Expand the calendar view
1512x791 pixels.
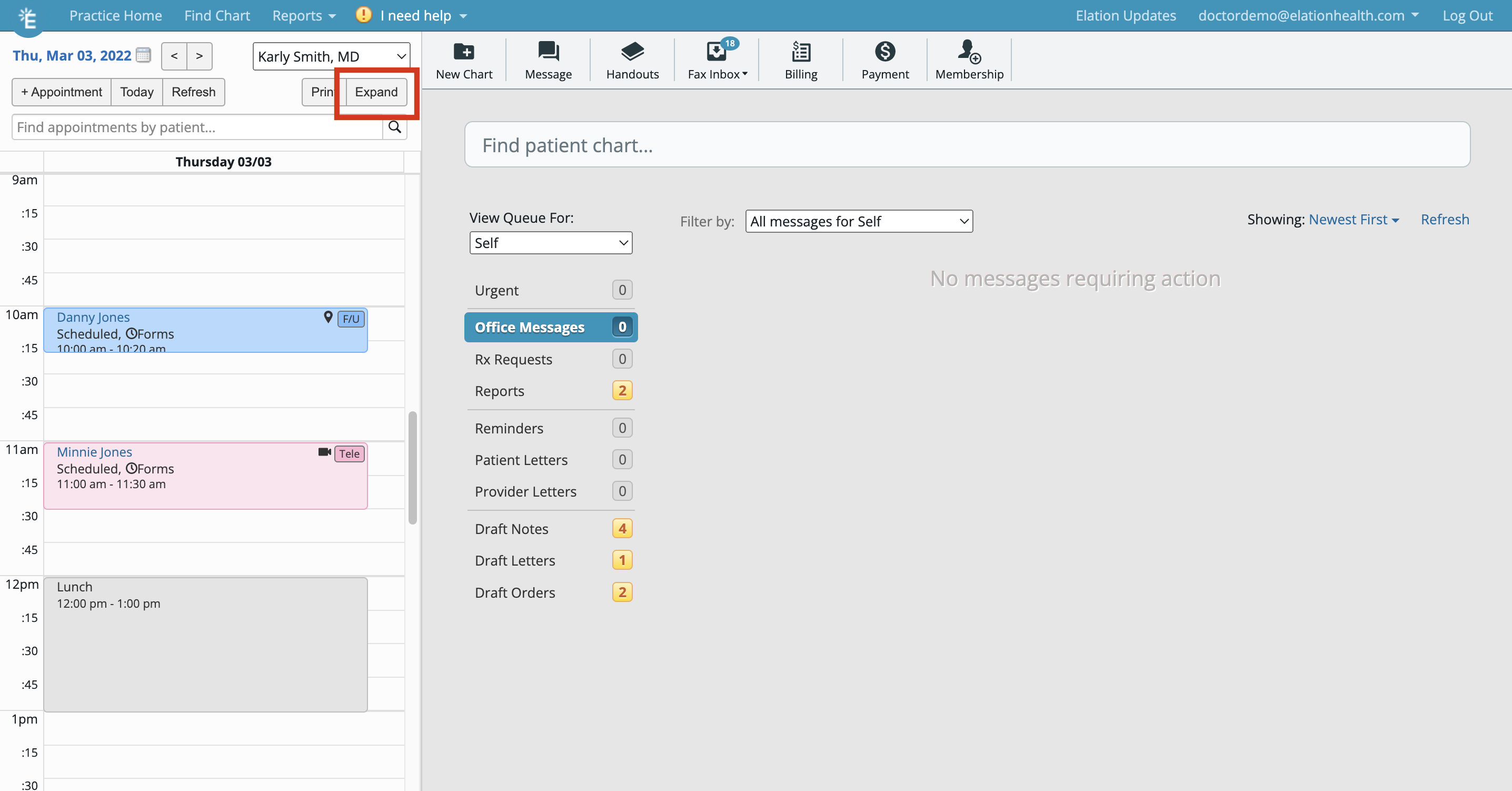click(x=376, y=92)
